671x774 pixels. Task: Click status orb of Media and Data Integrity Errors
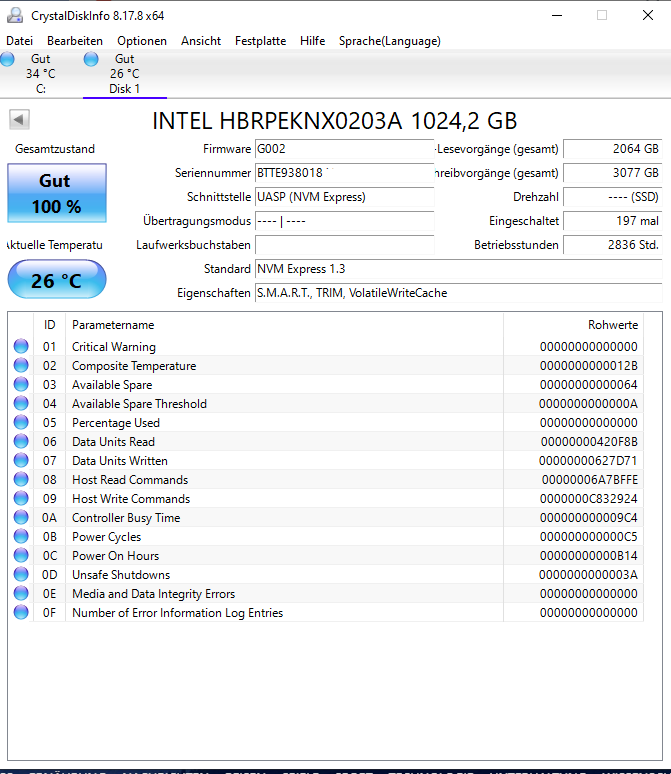point(21,593)
